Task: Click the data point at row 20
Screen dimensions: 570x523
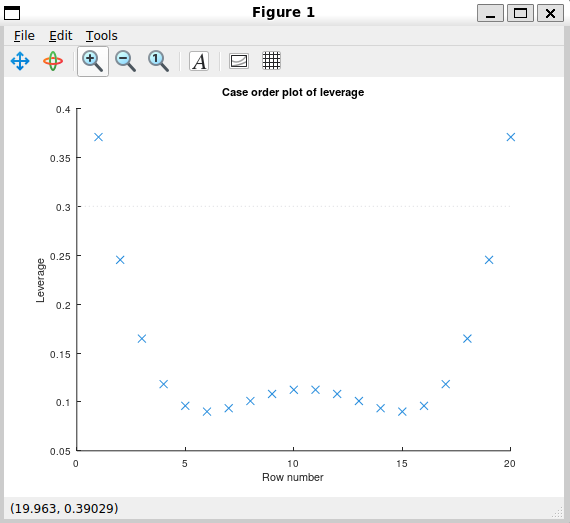Action: [x=511, y=137]
